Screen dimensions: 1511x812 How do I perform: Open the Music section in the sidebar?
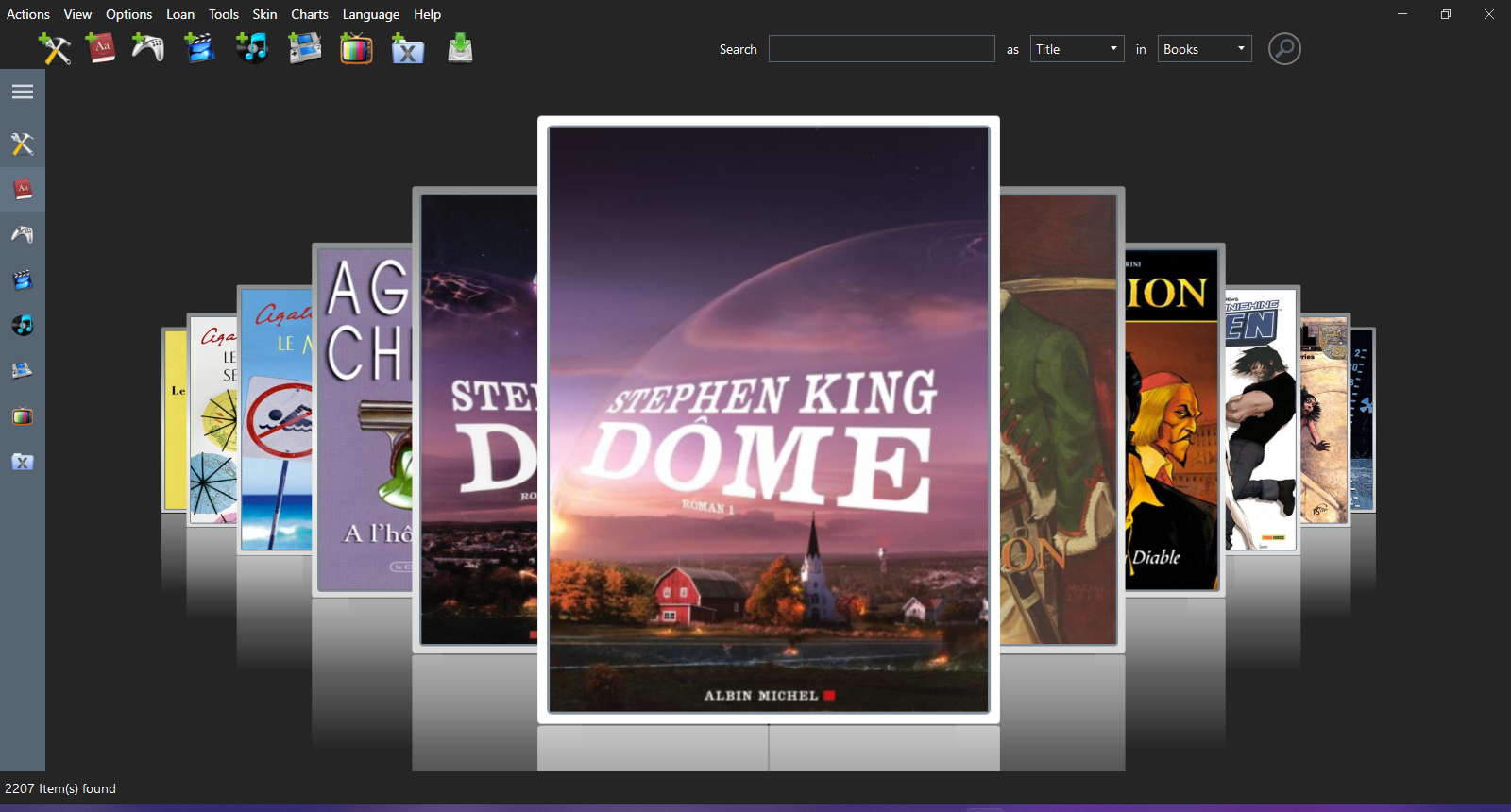23,326
